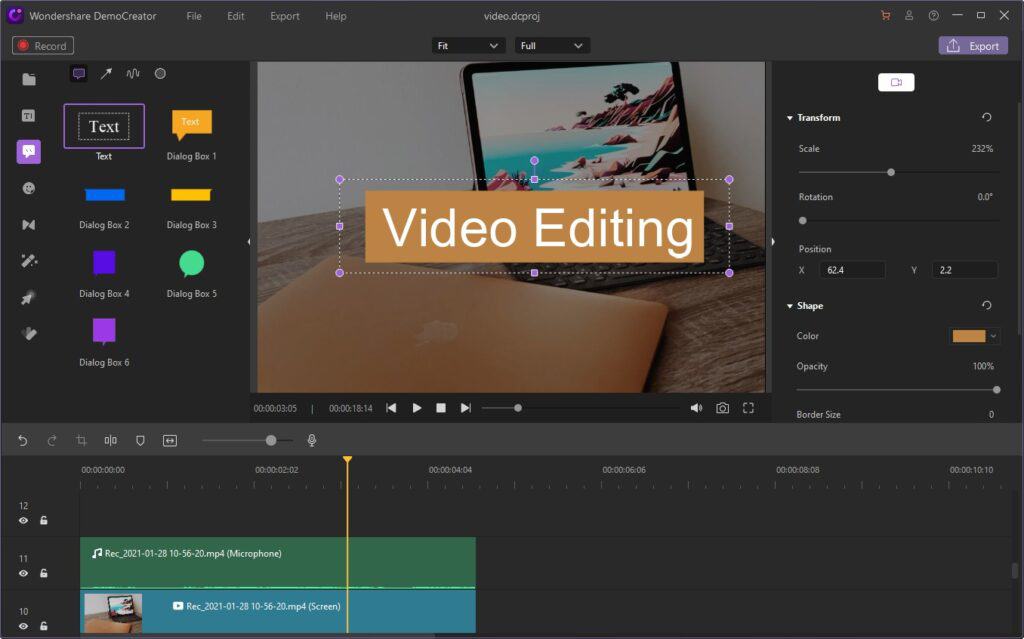Select the Dialog Box 5 preset
Viewport: 1024px width, 639px height.
click(191, 263)
